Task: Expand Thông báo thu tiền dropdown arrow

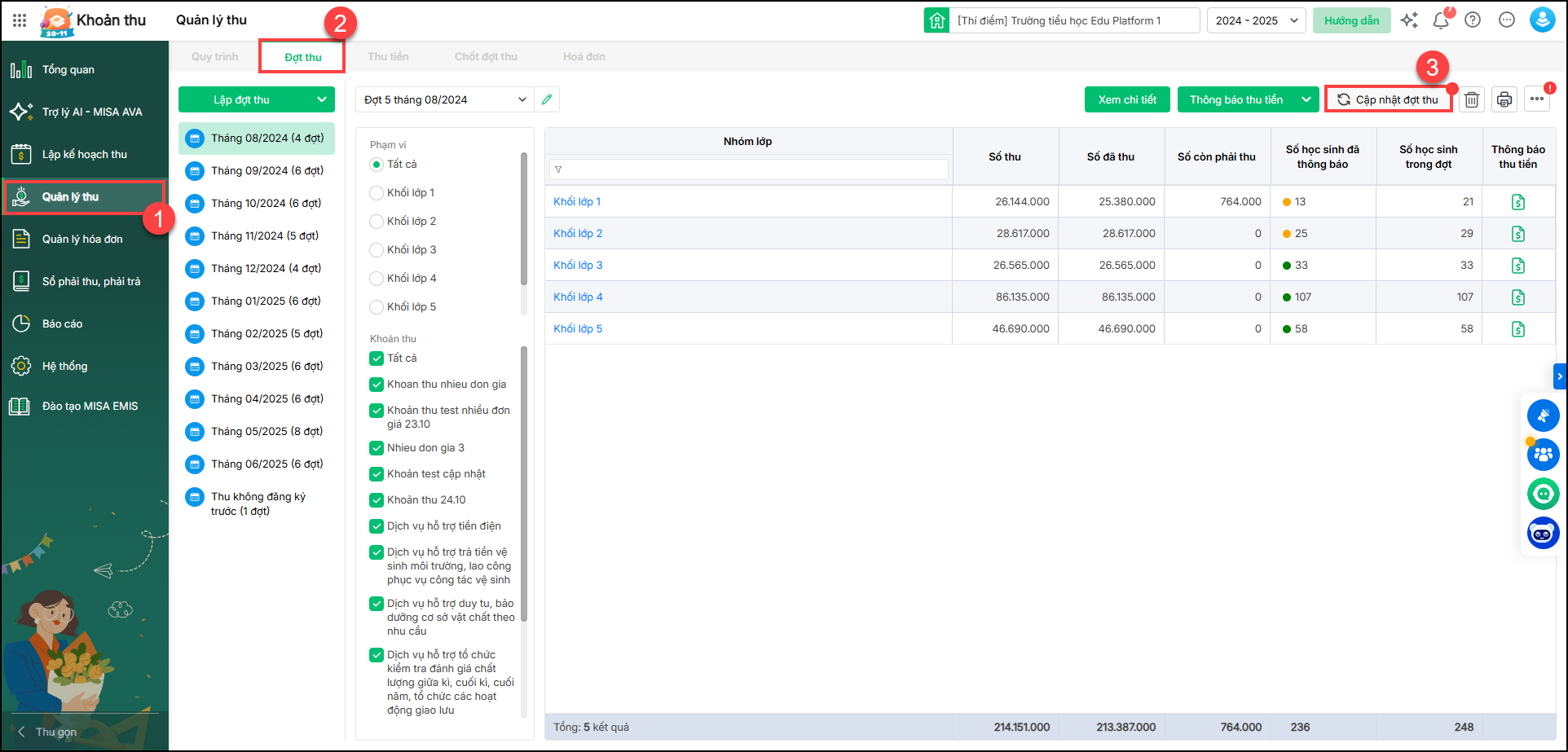Action: click(x=1306, y=99)
